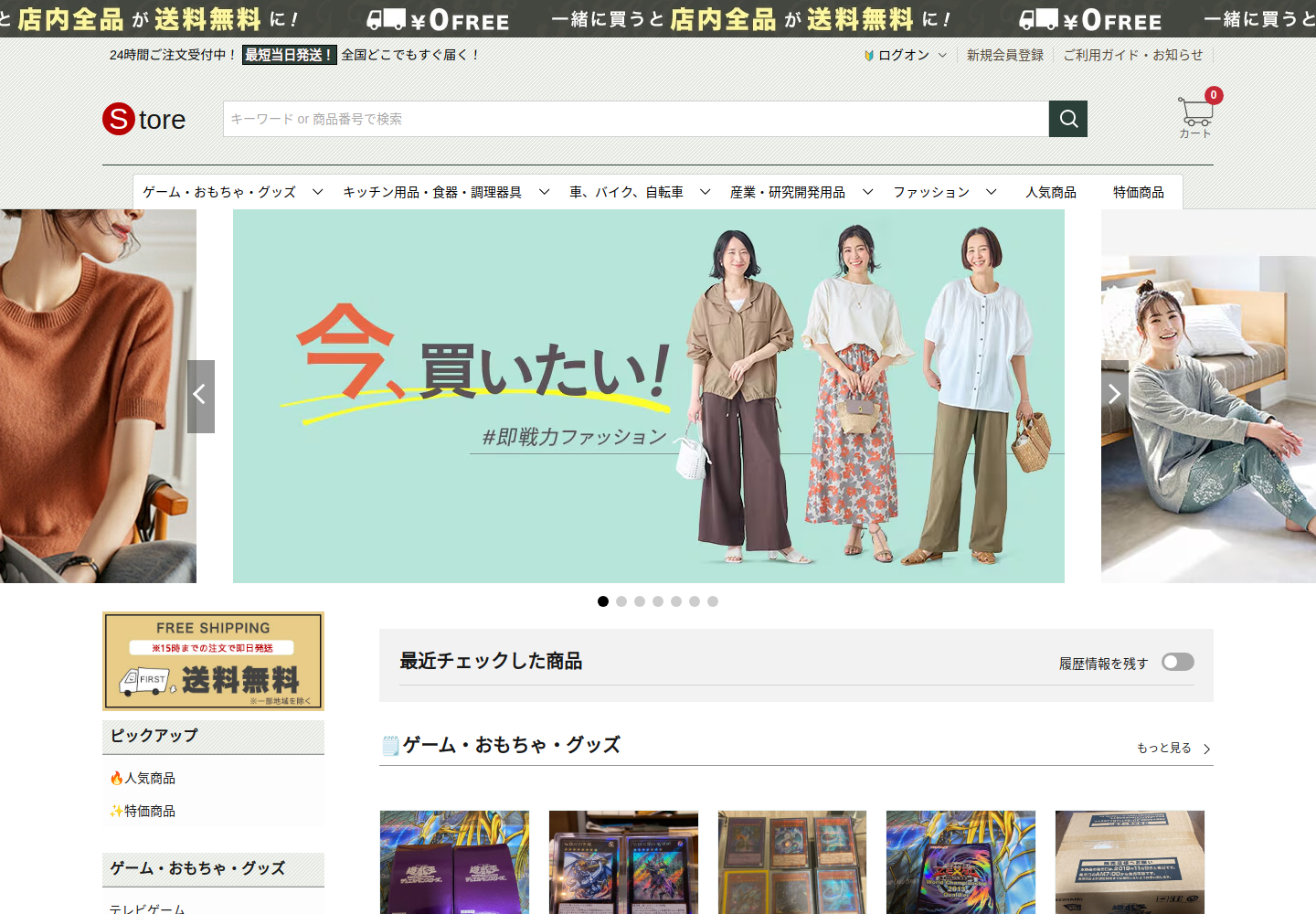The height and width of the screenshot is (914, 1316).
Task: Open the product thumbnail showing a cardboard box
Action: (1130, 862)
